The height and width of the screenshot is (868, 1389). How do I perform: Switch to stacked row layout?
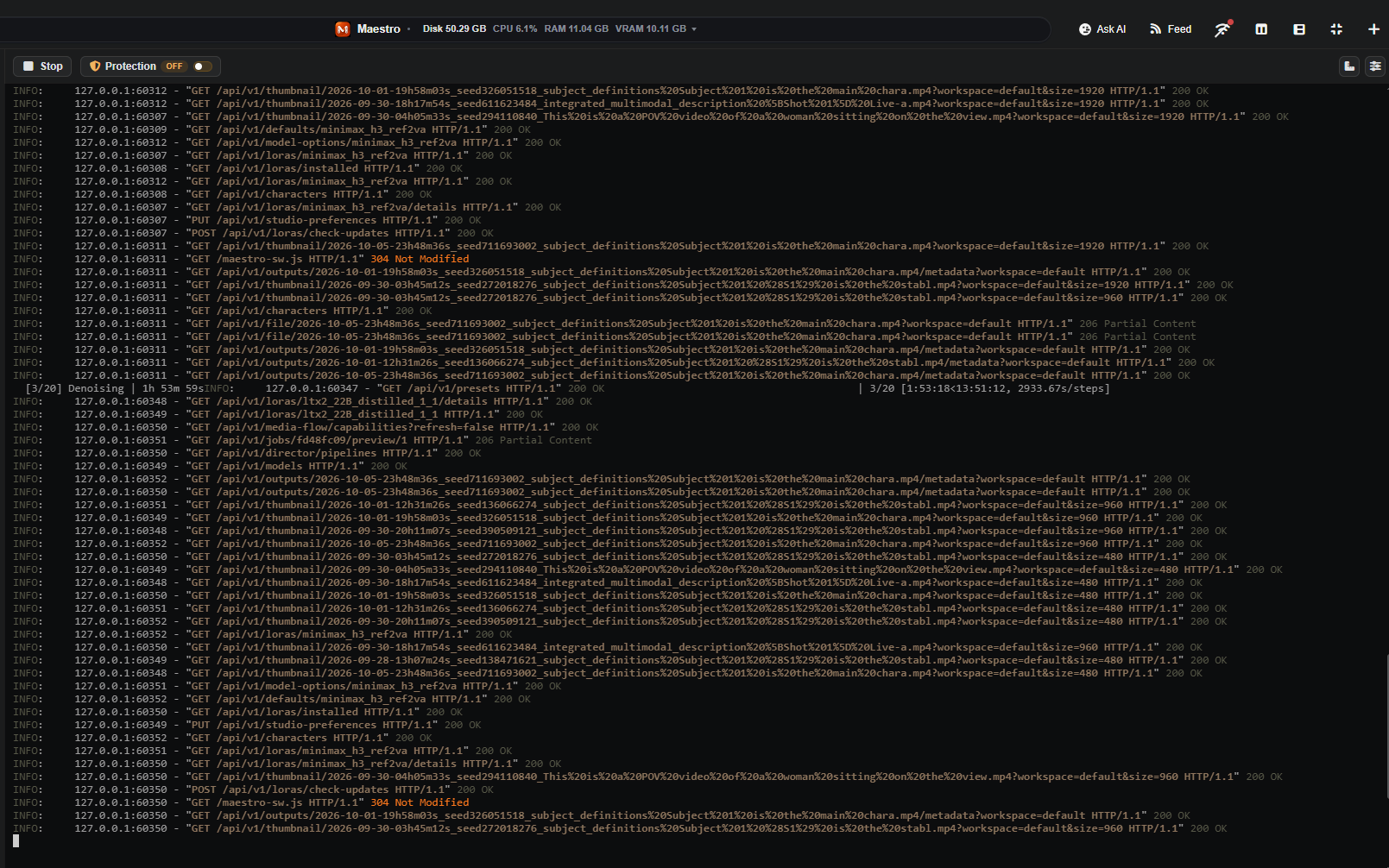tap(1299, 29)
